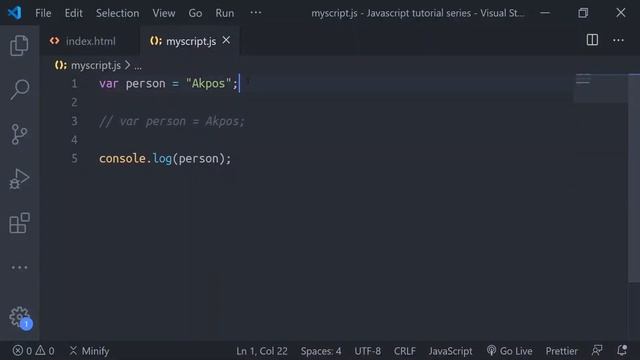The image size is (640, 360).
Task: Click Minify in the status bar
Action: (89, 351)
